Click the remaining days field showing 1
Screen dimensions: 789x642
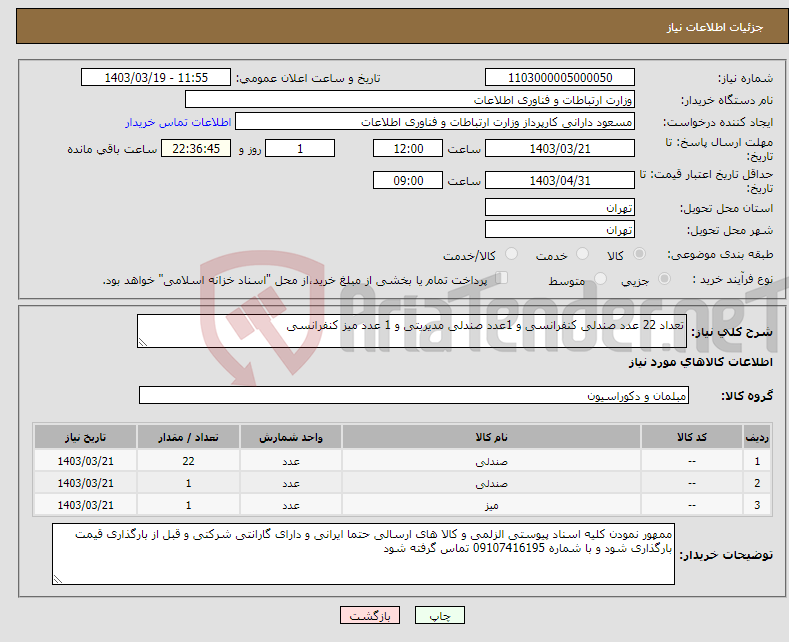click(300, 148)
